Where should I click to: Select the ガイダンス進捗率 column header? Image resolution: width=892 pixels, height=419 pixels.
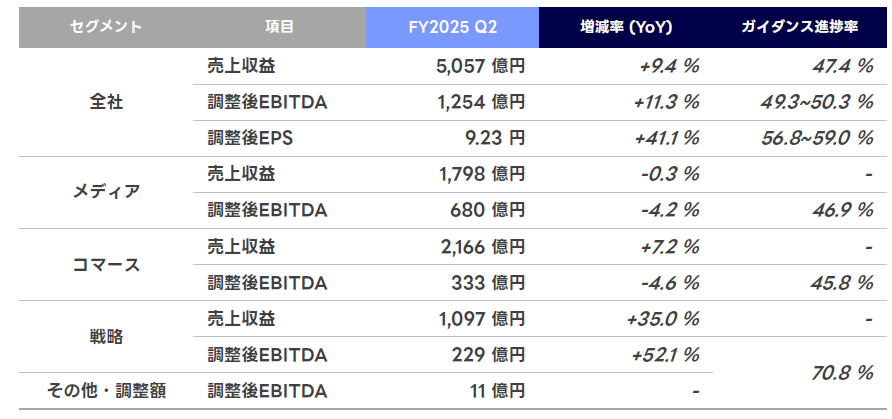(x=800, y=27)
